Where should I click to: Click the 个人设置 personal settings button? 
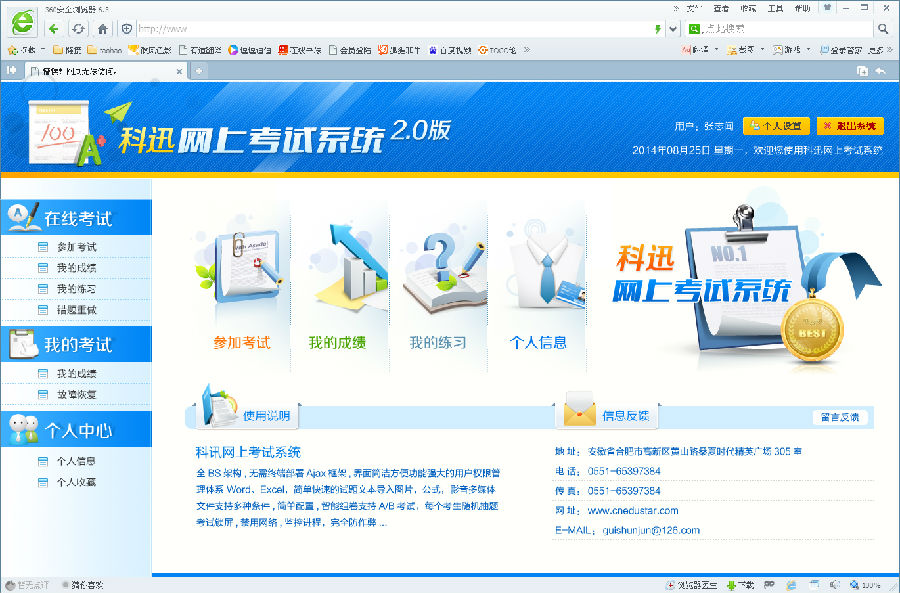[x=776, y=126]
